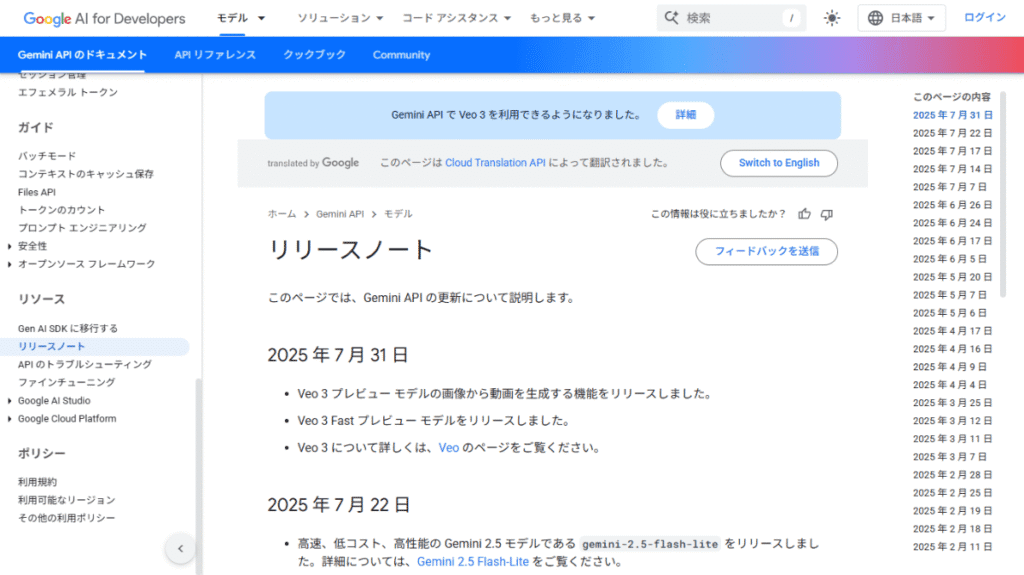The image size is (1024, 575).
Task: Jump to 2025 年 2 月 11 日 in contents
Action: click(x=952, y=547)
